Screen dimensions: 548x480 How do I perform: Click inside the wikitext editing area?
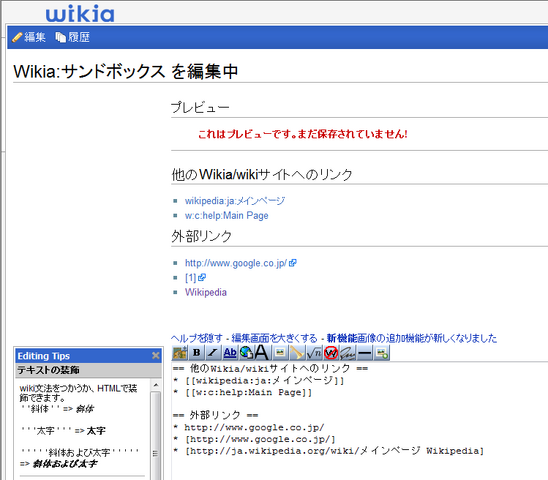(360, 421)
